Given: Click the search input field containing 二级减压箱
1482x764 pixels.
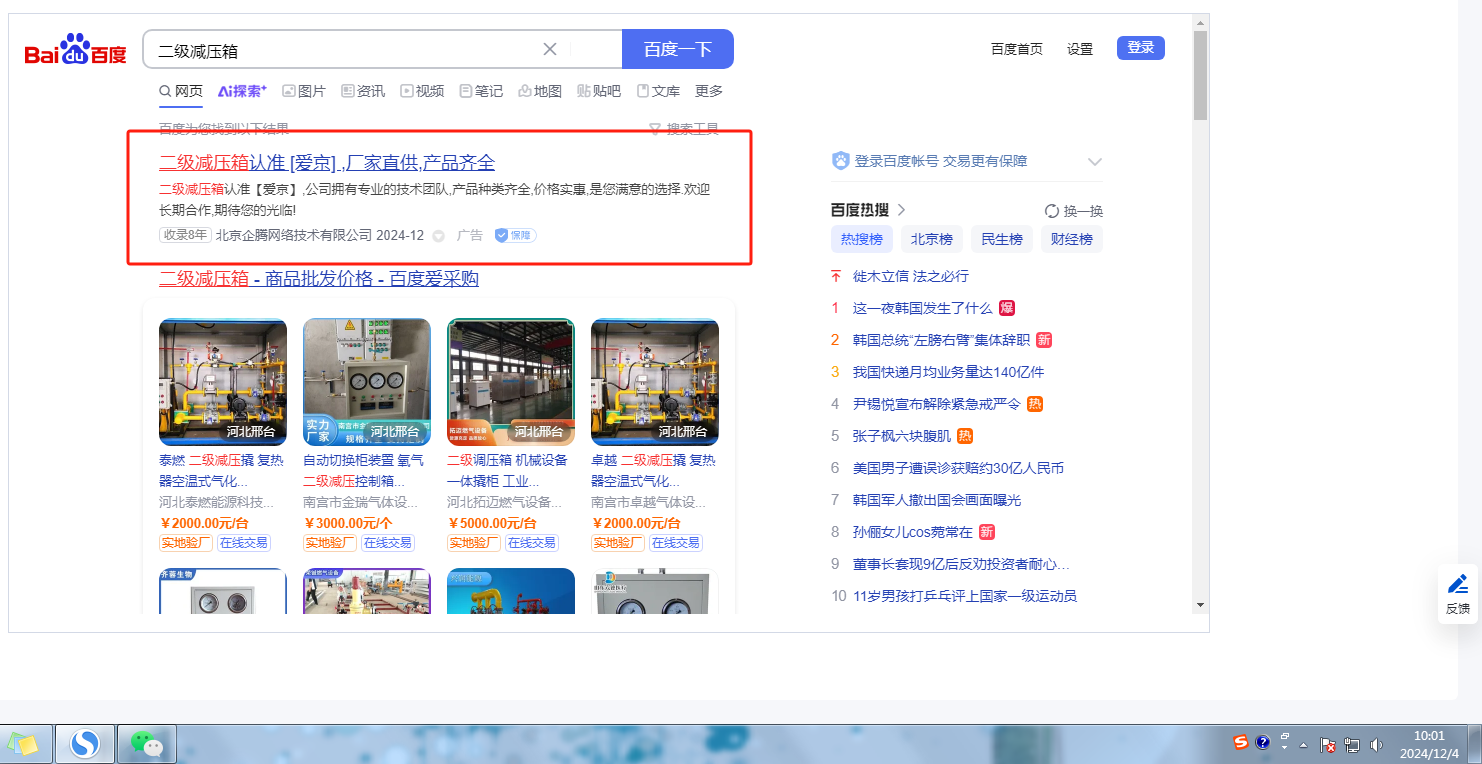Looking at the screenshot, I should (340, 50).
